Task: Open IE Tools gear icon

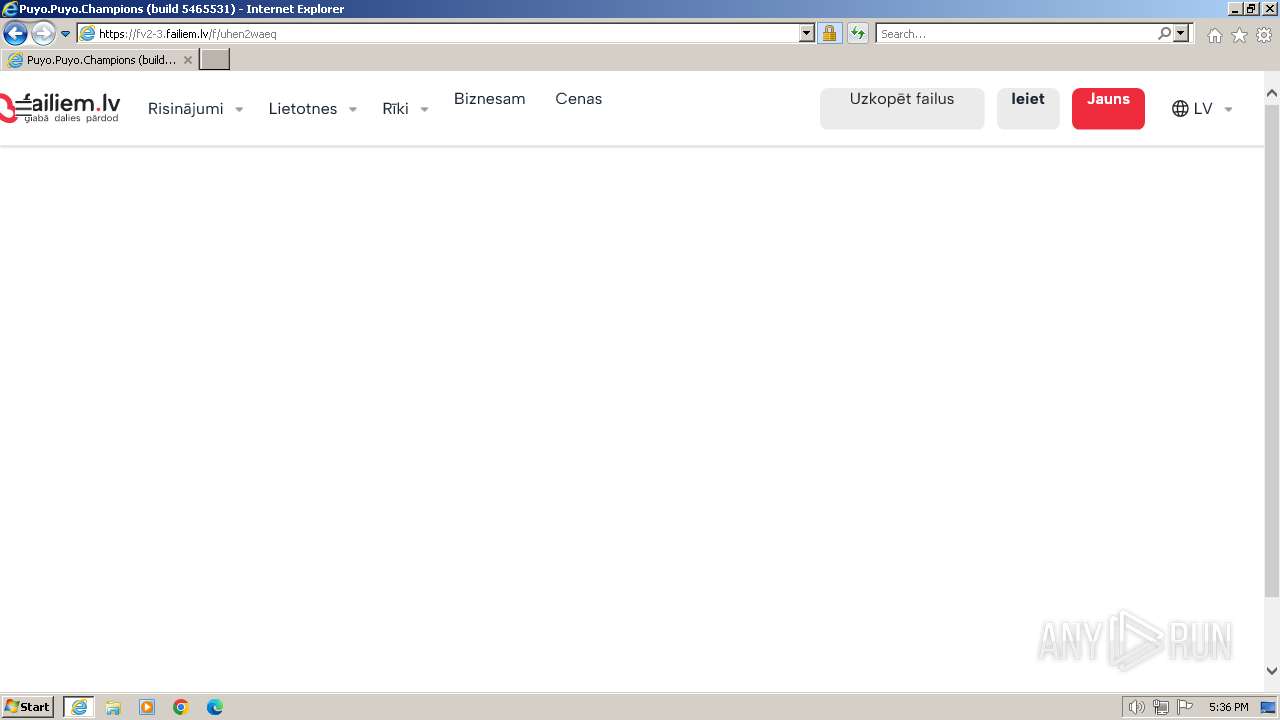Action: 1264,35
